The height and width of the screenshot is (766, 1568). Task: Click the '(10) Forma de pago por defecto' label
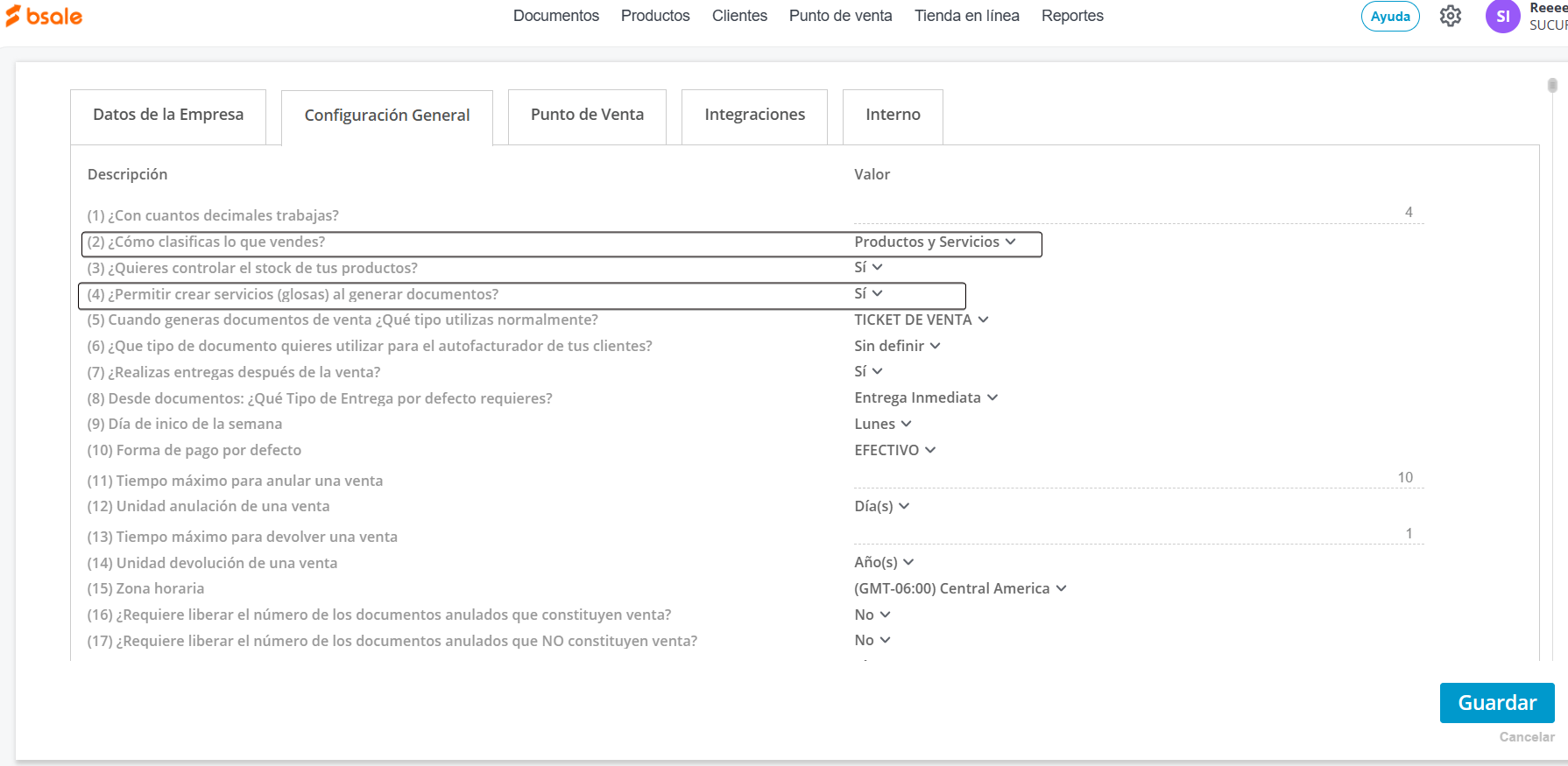coord(194,451)
